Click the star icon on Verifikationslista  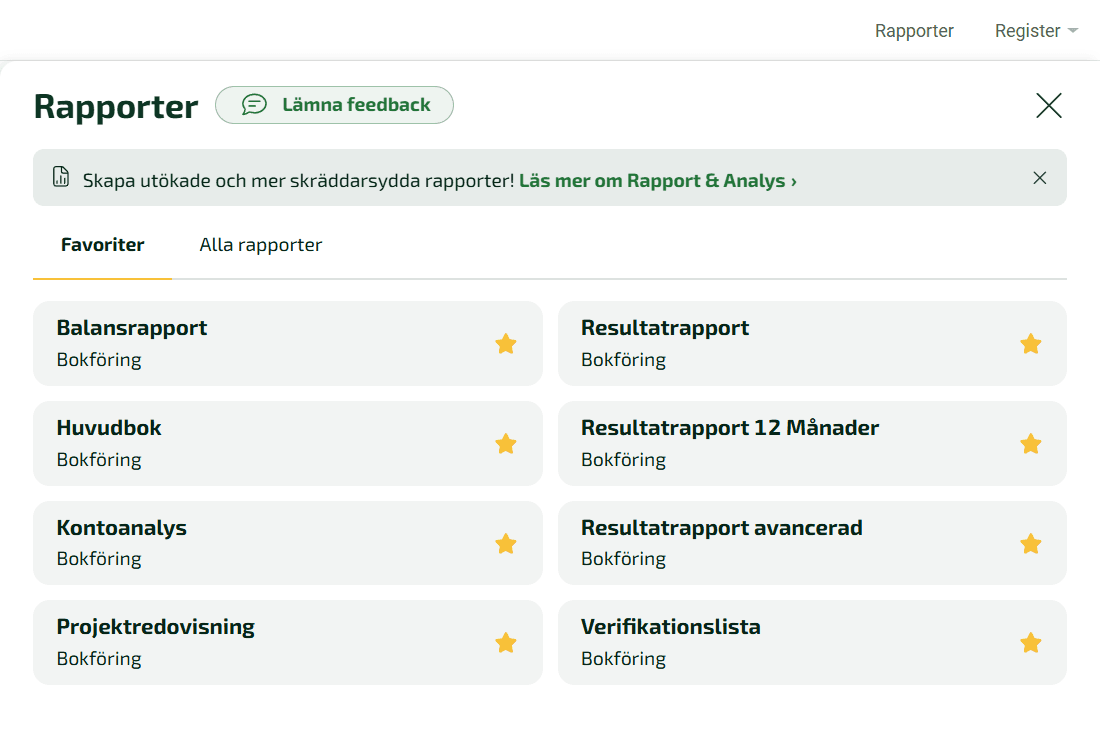tap(1030, 643)
